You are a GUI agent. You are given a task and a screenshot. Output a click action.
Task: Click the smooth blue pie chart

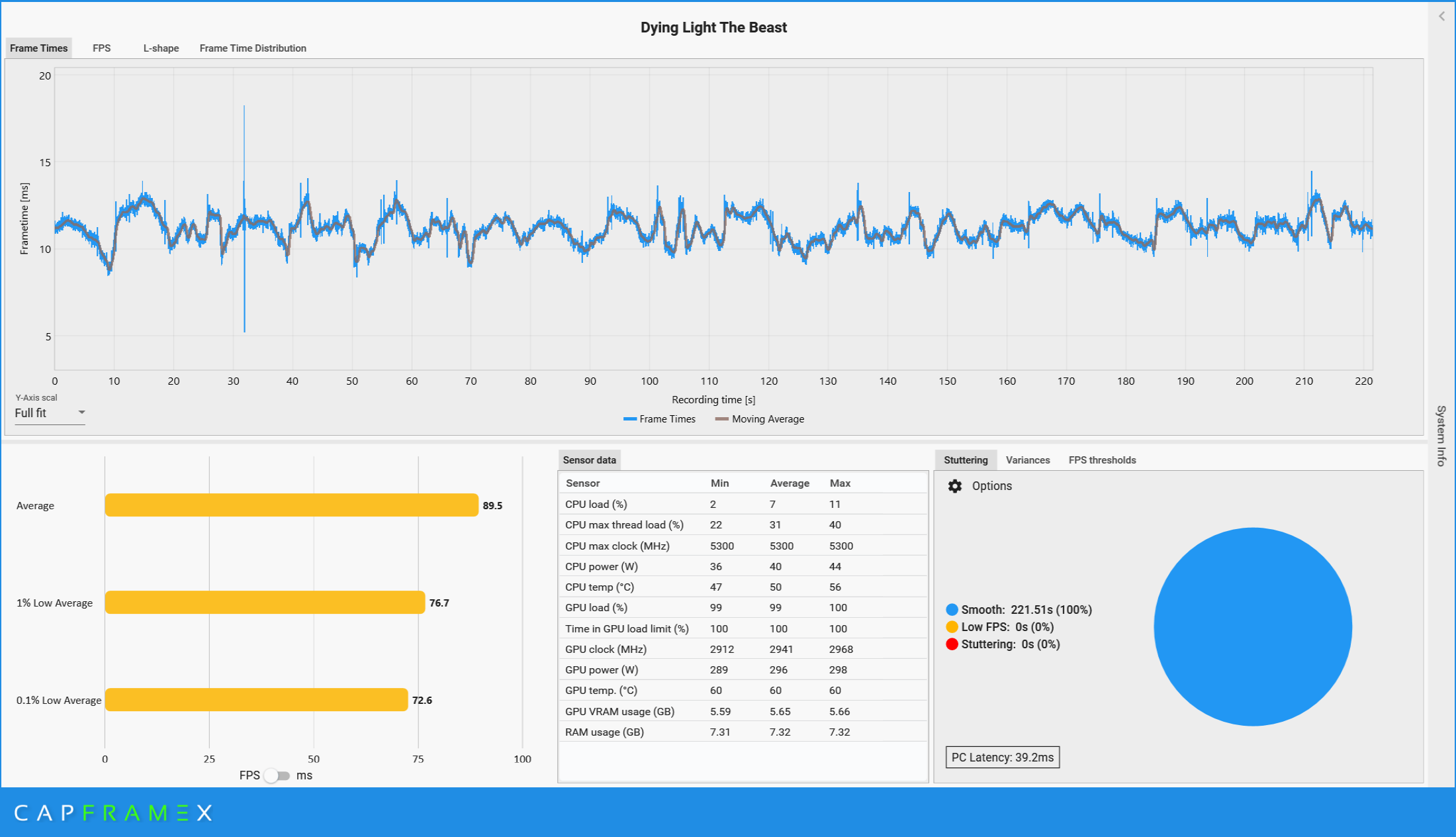point(1252,626)
